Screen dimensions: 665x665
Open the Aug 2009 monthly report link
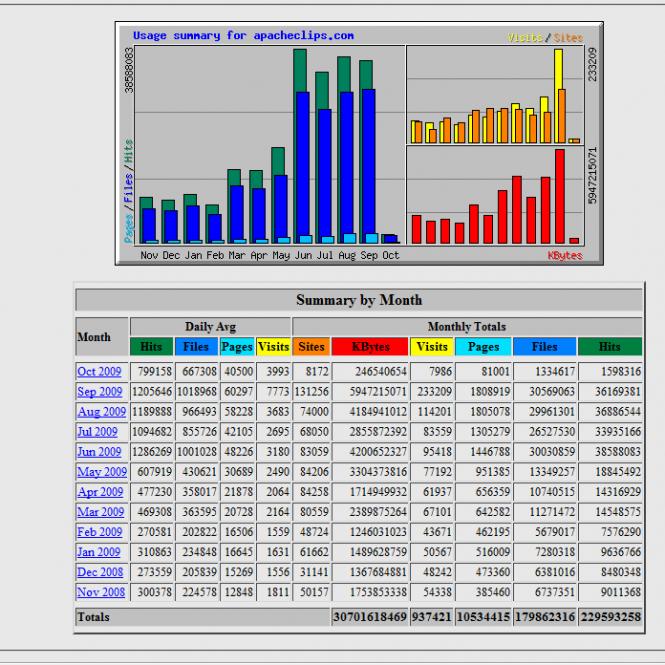102,411
